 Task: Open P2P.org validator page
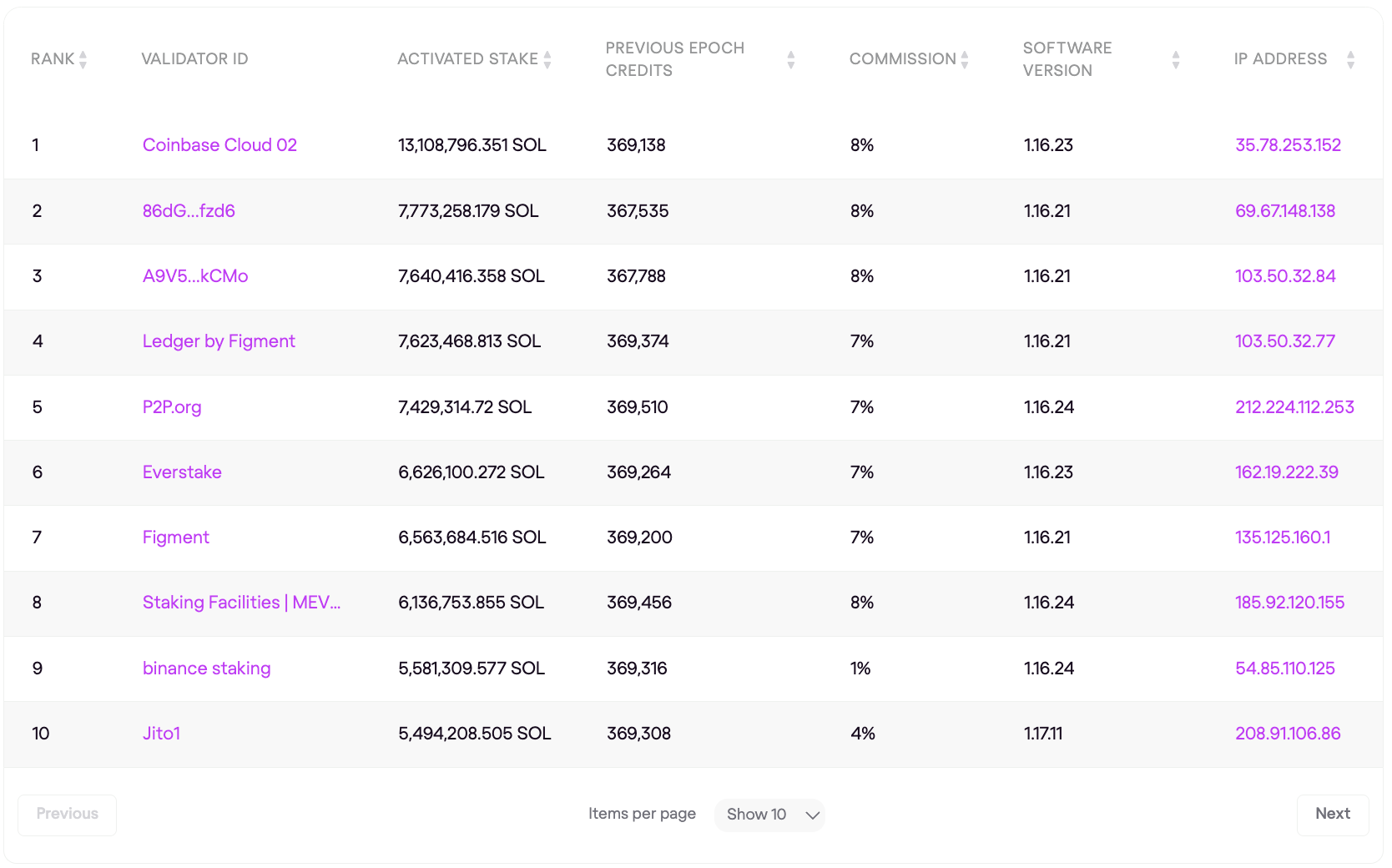172,407
